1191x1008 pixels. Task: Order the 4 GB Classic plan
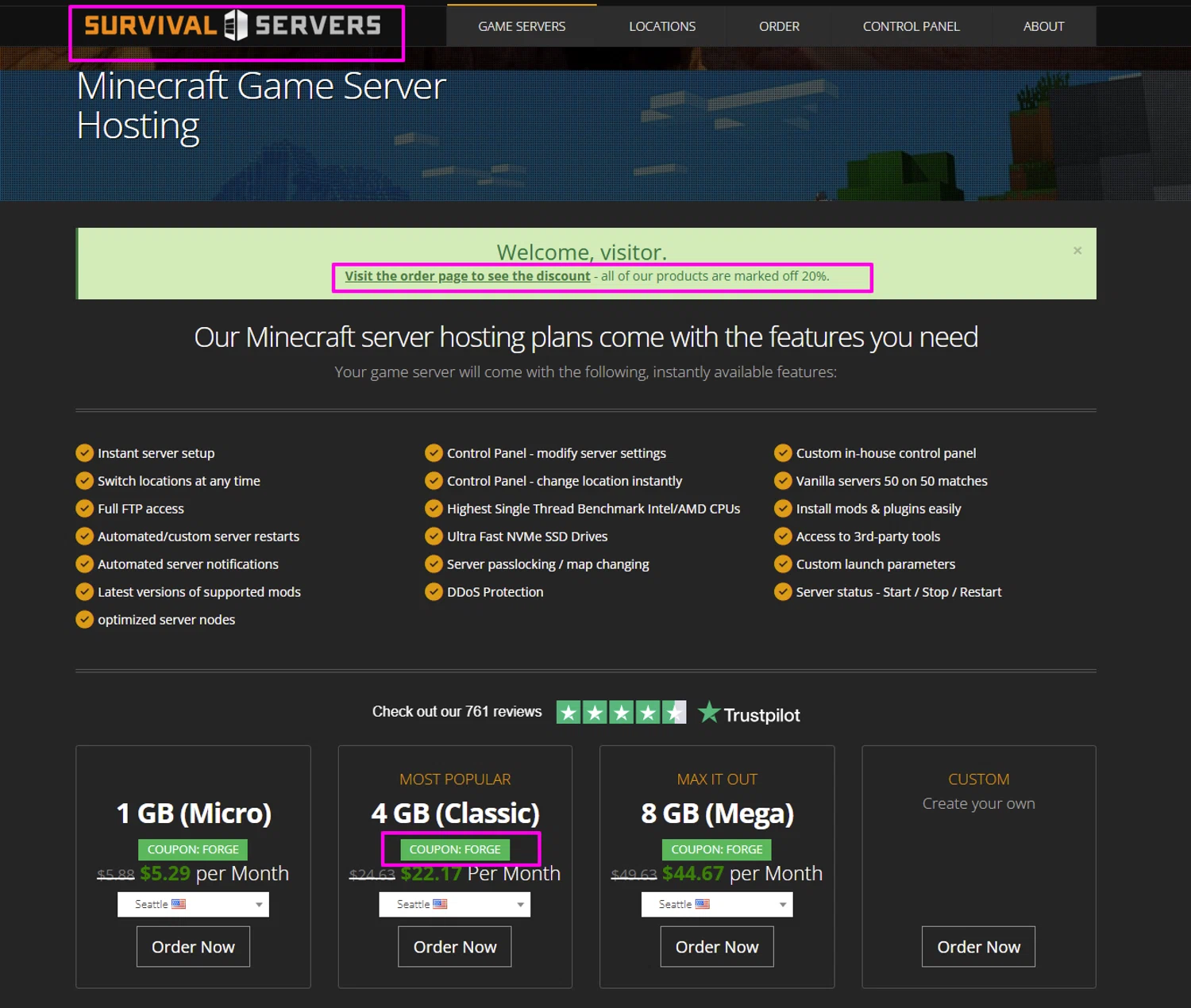click(x=455, y=946)
